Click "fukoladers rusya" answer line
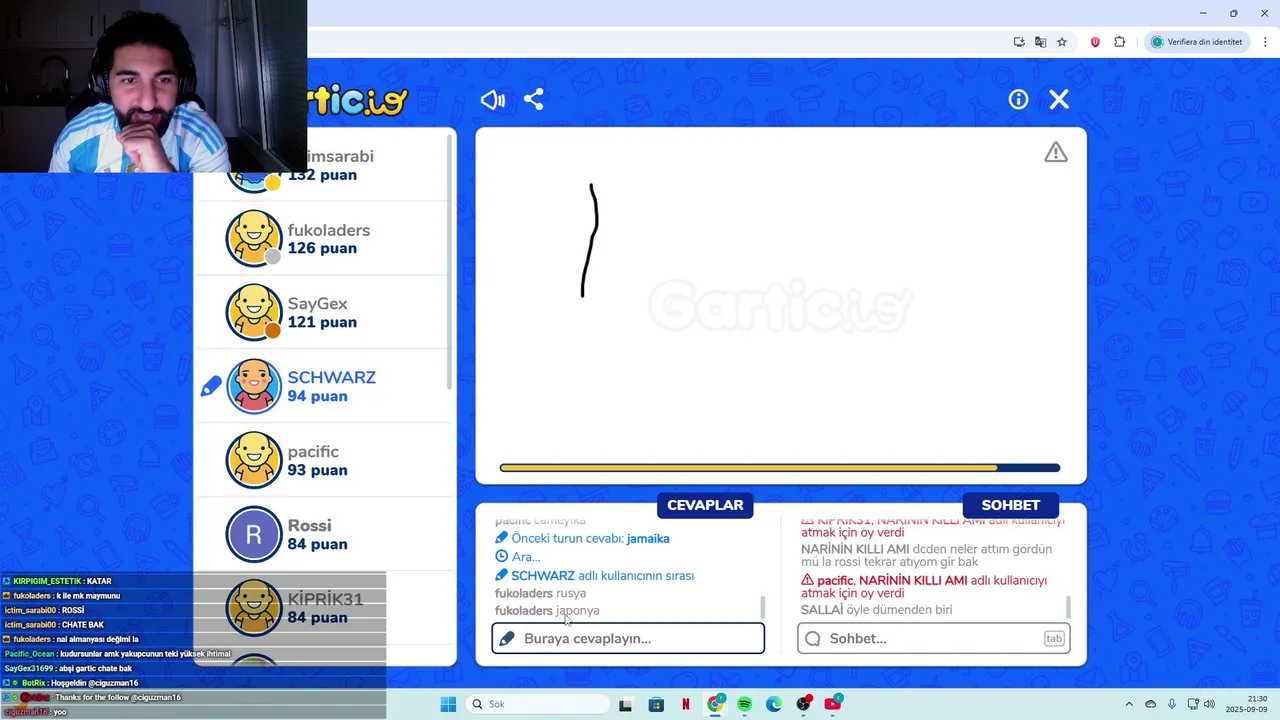1280x720 pixels. click(540, 593)
